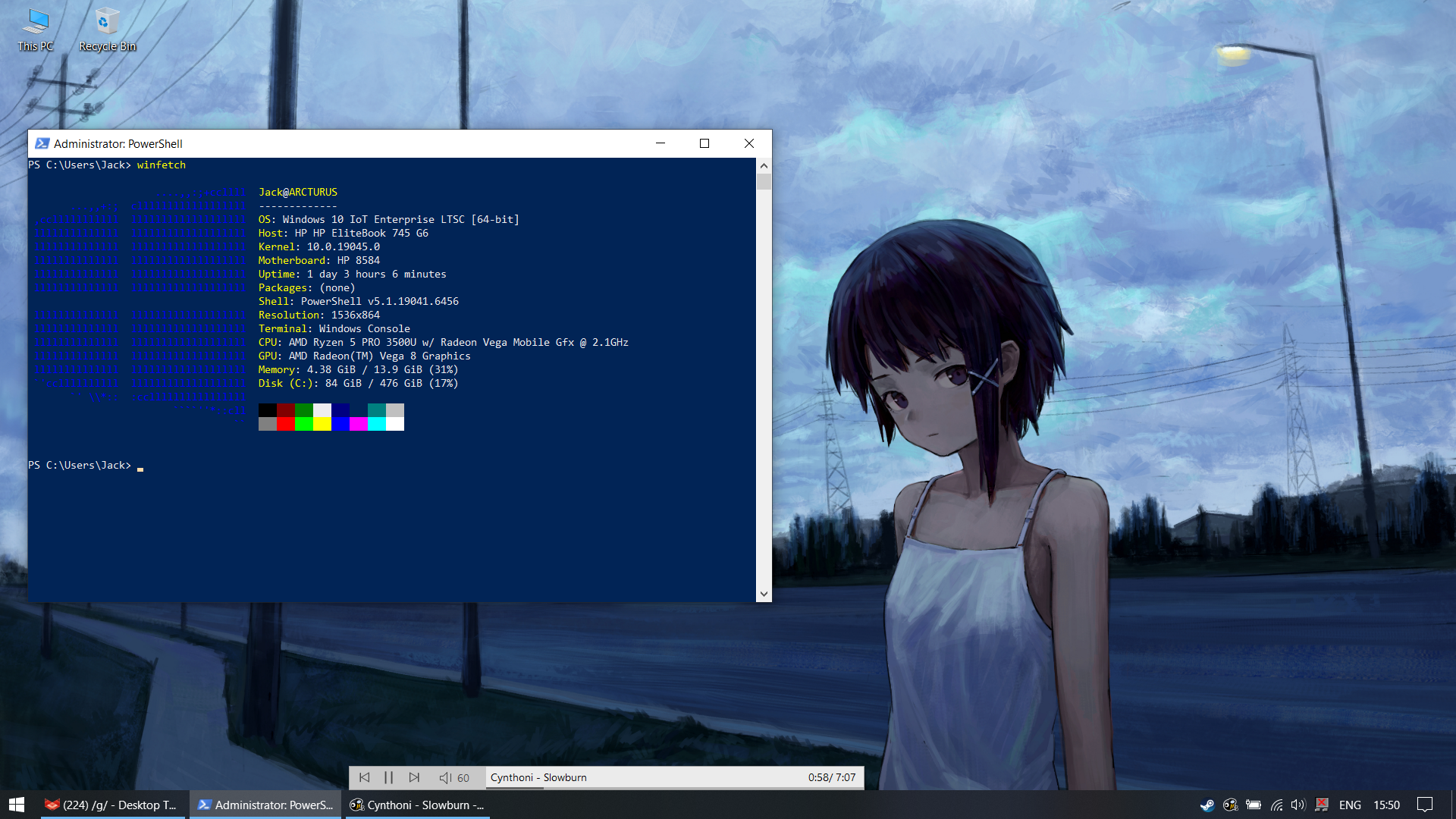Image resolution: width=1456 pixels, height=819 pixels.
Task: Click the song progress seek bar
Action: [x=673, y=788]
